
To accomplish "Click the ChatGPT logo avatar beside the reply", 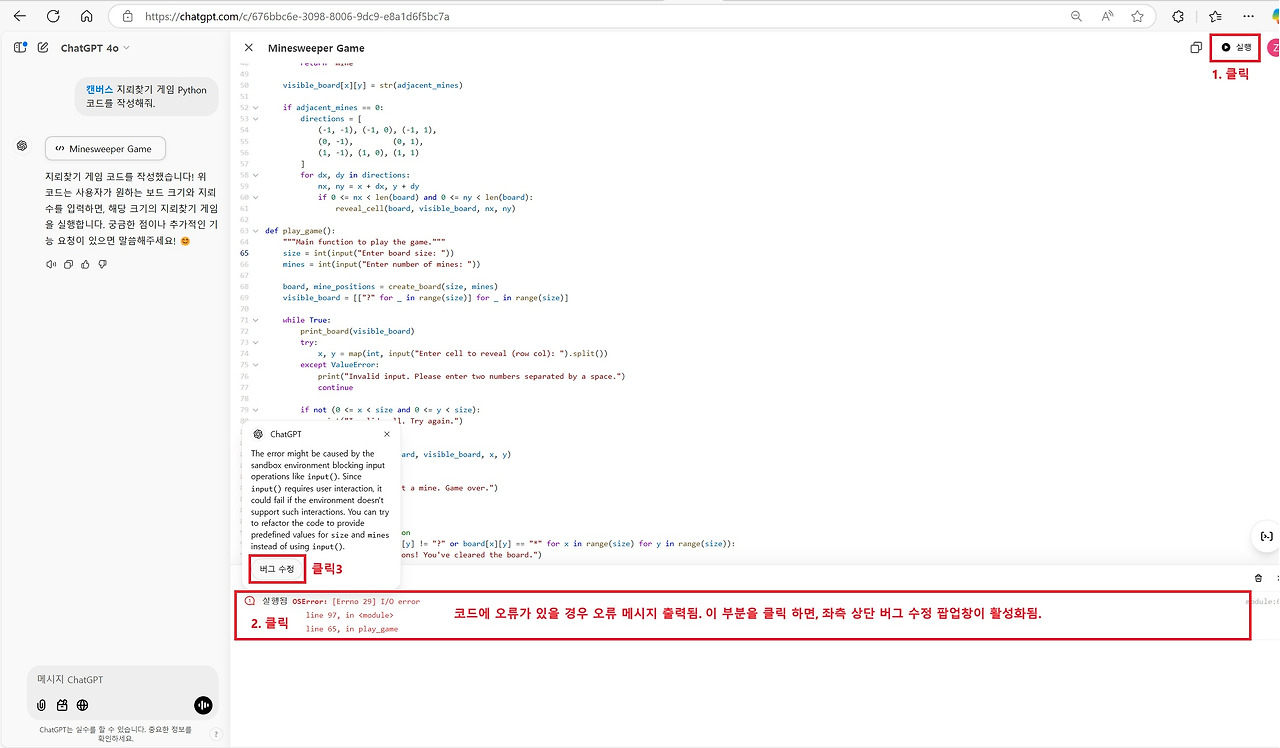I will [21, 146].
